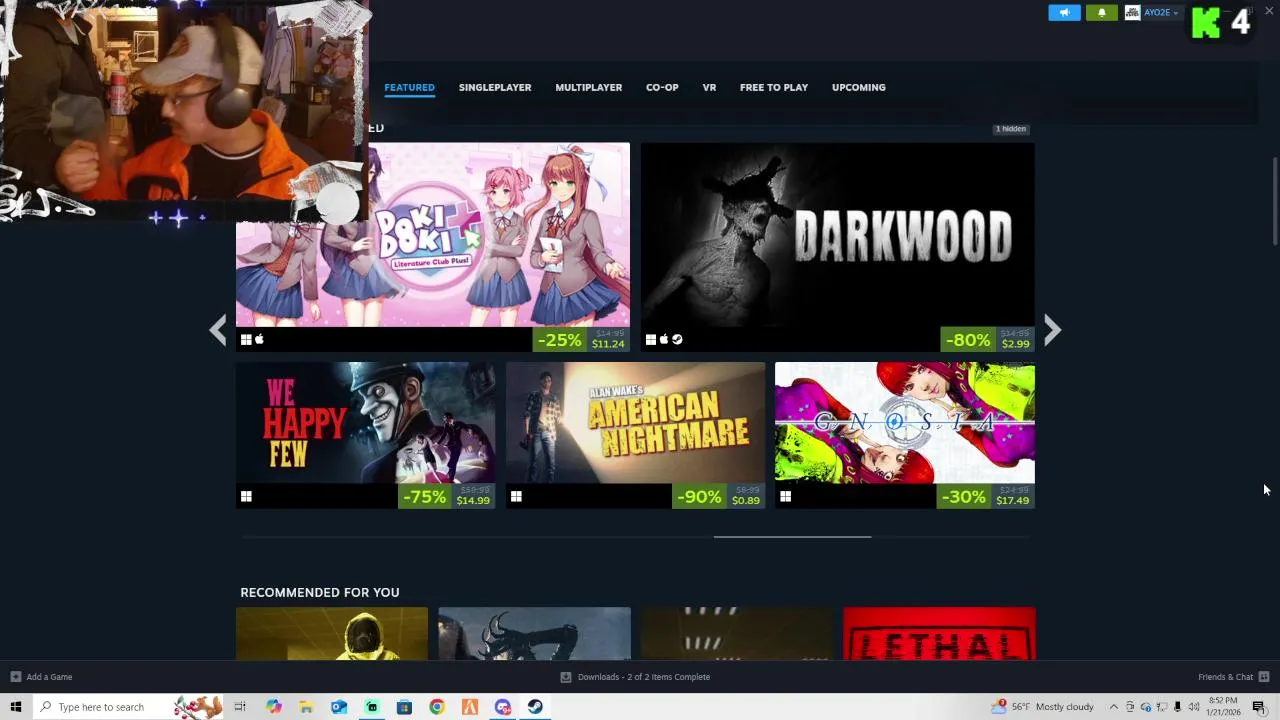Click the carousel page position indicator bar
This screenshot has width=1280, height=720.
(792, 537)
